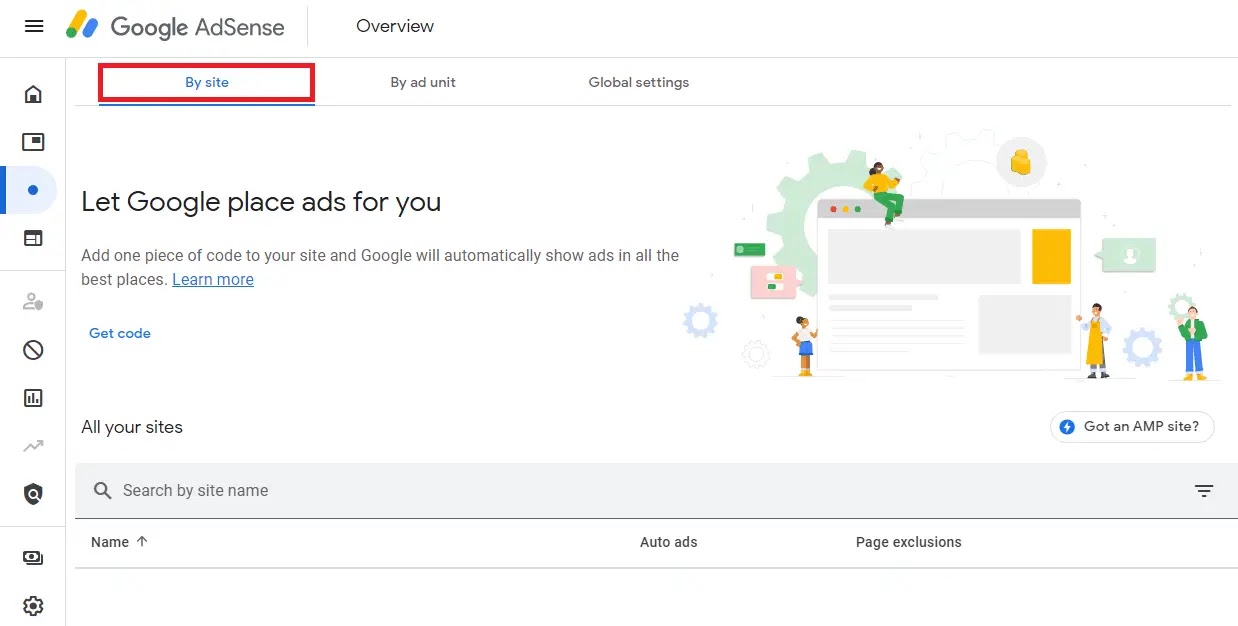Screen dimensions: 1238x626
Task: Open Optimization trending-arrow sidebar icon
Action: coord(33,446)
